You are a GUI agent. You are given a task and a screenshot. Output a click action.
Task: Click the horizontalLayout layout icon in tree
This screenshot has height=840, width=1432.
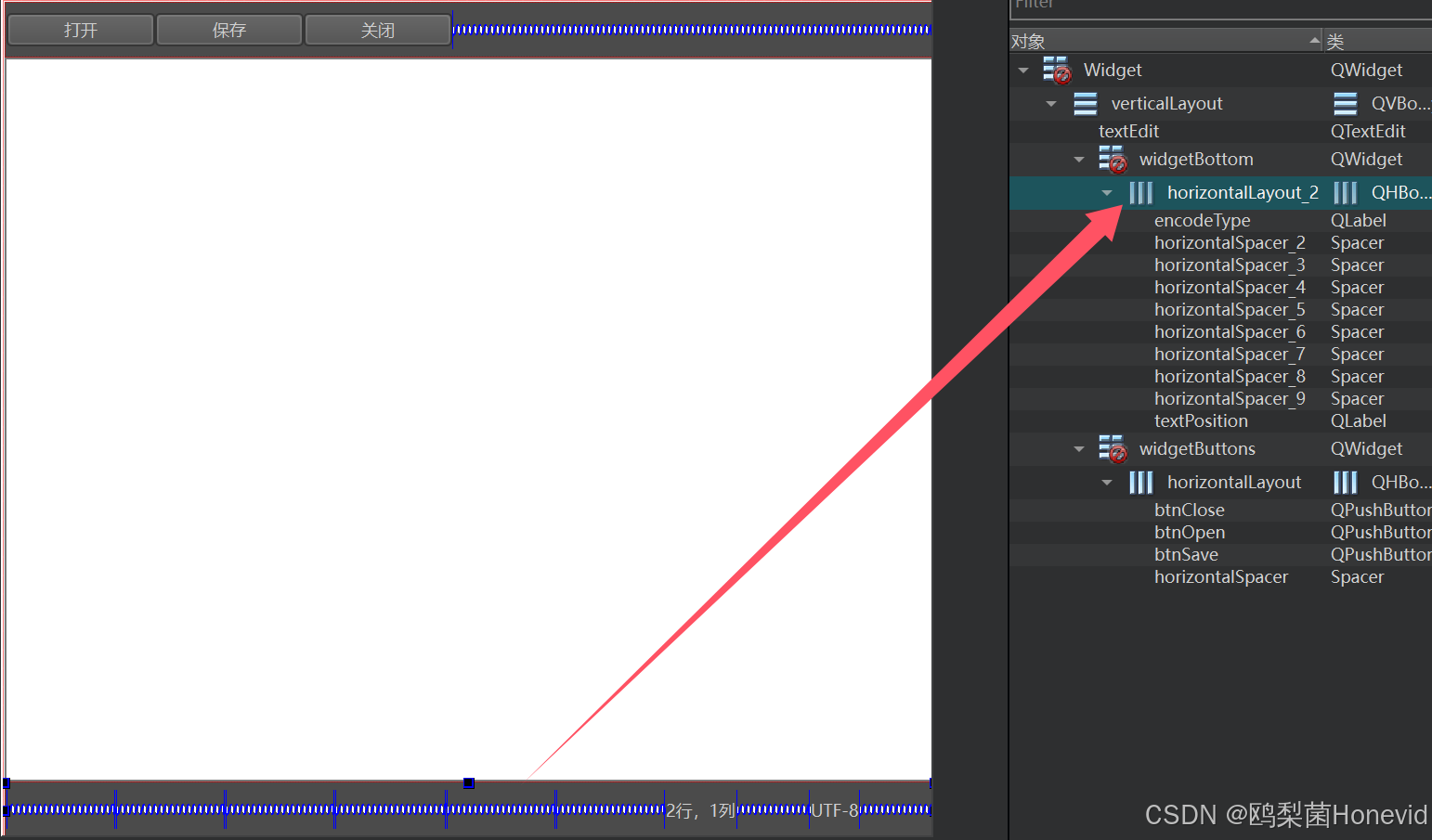click(1141, 483)
